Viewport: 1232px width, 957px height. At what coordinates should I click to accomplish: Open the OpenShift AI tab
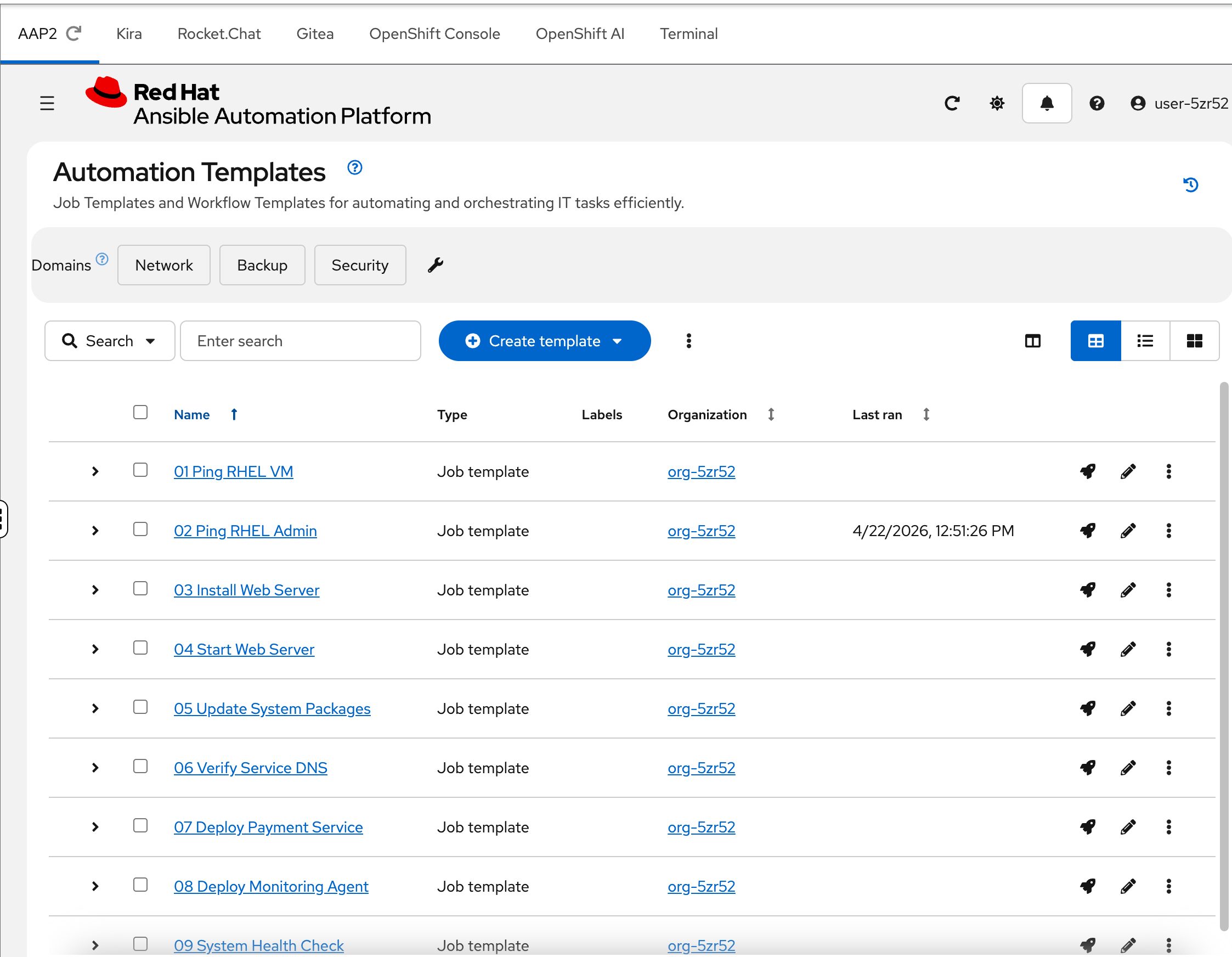tap(580, 34)
